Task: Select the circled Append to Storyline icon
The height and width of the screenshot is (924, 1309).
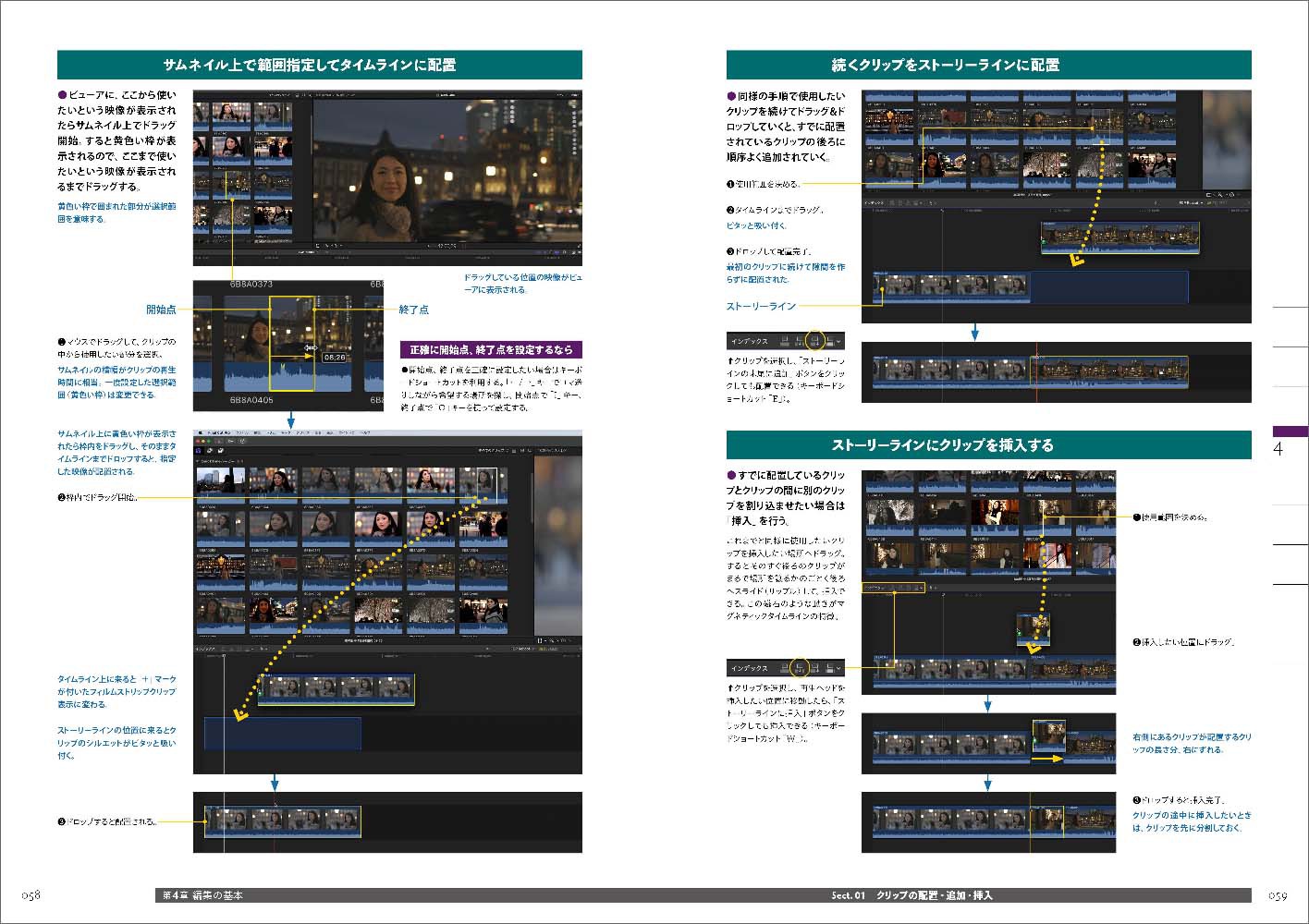Action: [815, 341]
